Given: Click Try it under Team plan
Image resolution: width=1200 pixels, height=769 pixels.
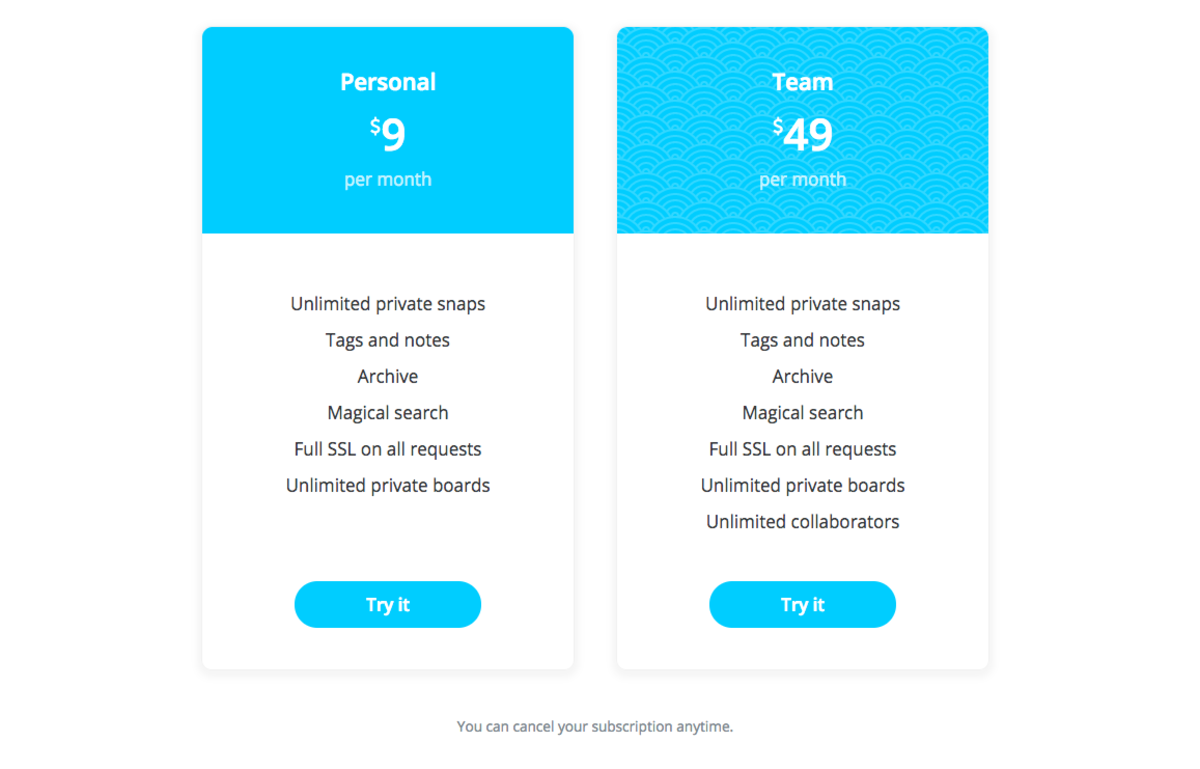Looking at the screenshot, I should click(x=803, y=604).
